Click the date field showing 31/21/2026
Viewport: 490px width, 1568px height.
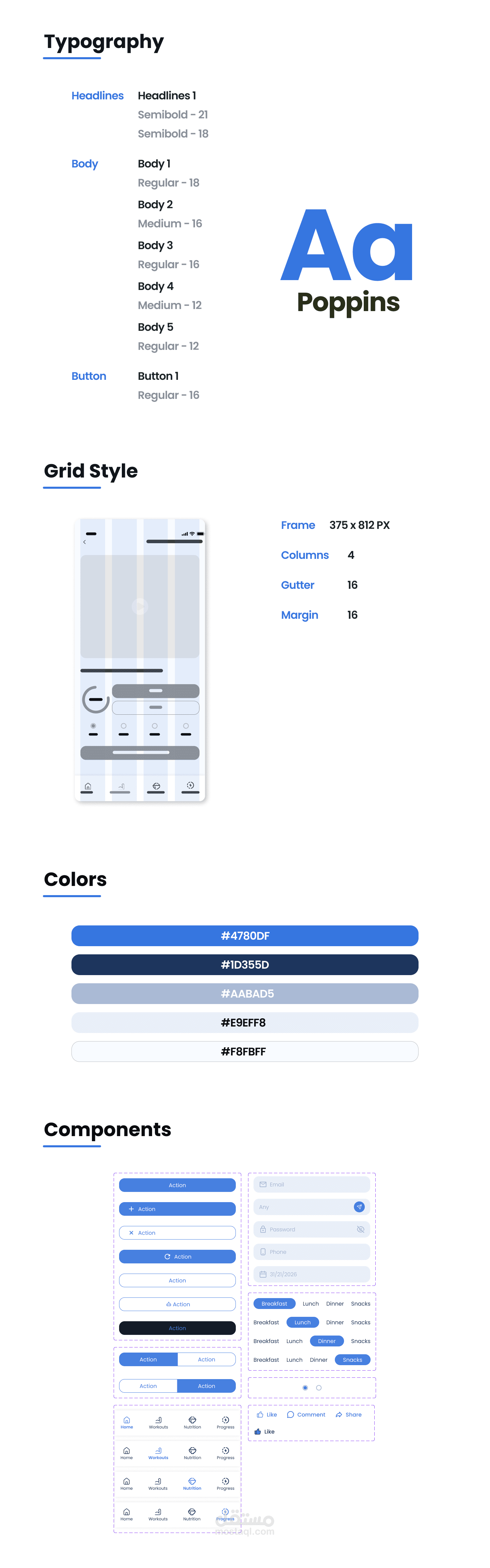[312, 1274]
